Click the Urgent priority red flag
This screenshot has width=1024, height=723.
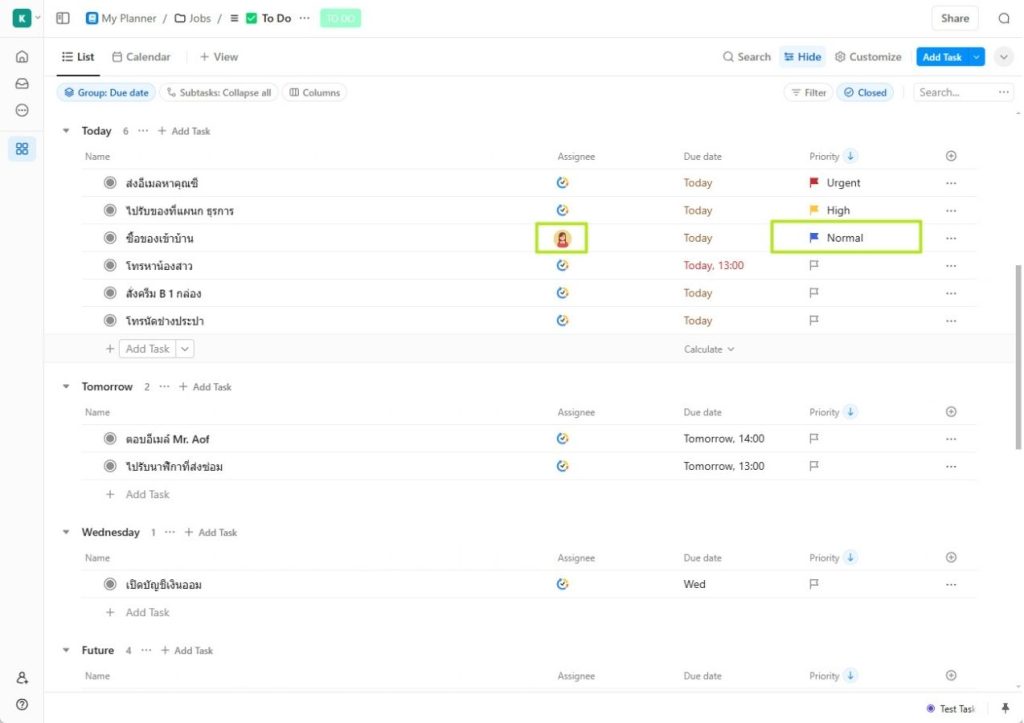click(814, 183)
